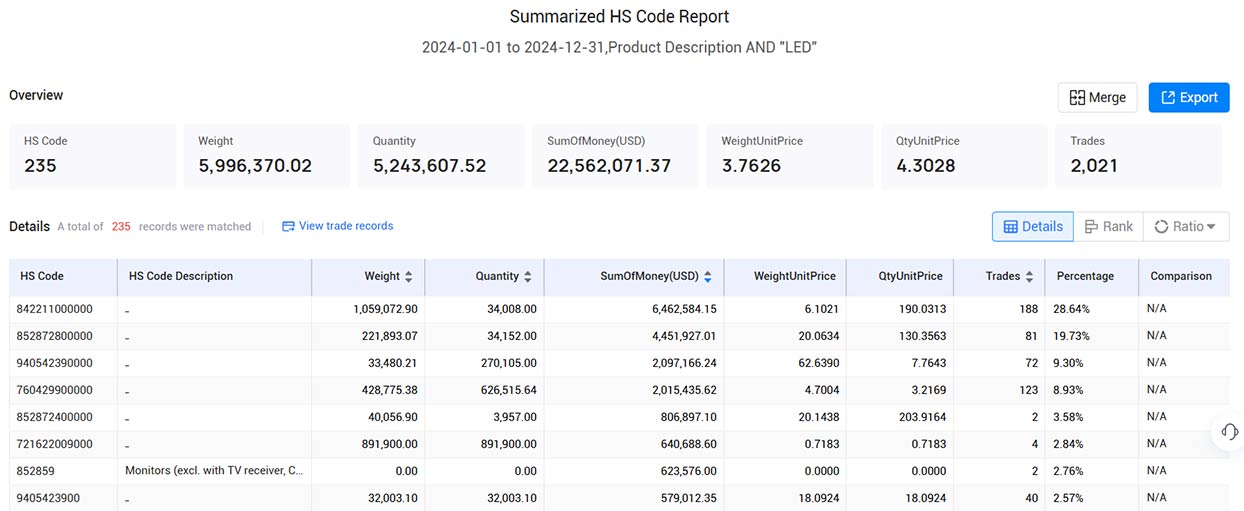
Task: Click the Trades column sort icon
Action: 1029,277
